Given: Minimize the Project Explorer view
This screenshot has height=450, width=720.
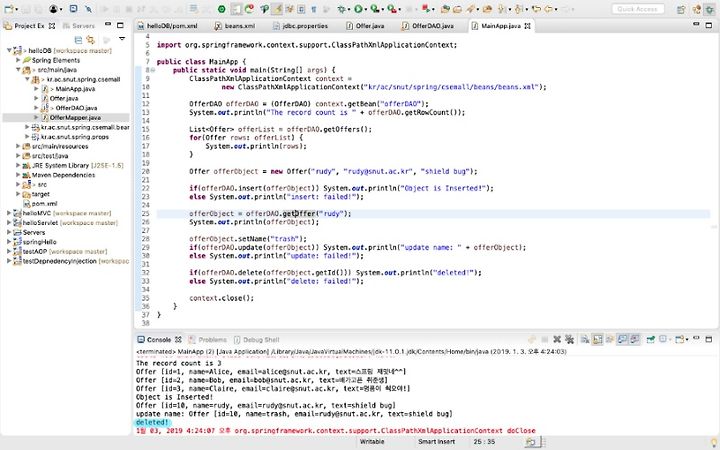Looking at the screenshot, I should [x=107, y=24].
